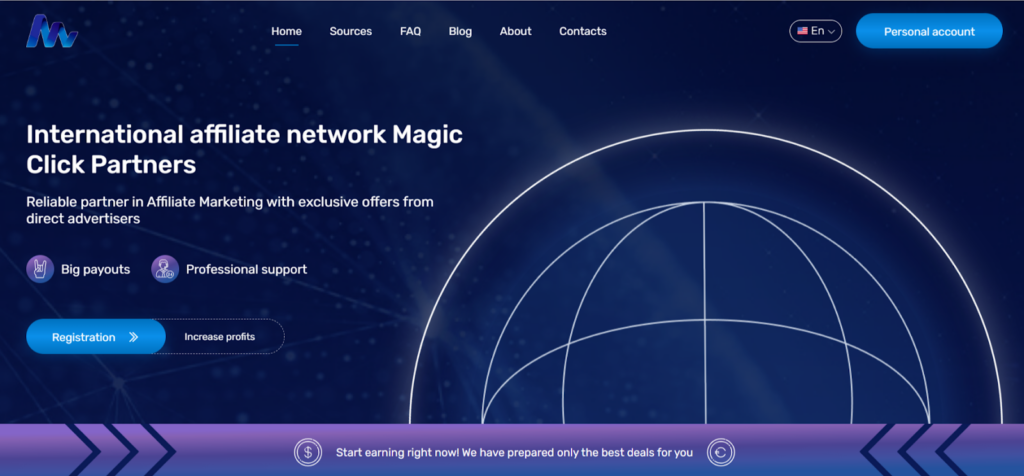Click the US flag icon
Screen dimensions: 1024x476
pyautogui.click(x=802, y=31)
